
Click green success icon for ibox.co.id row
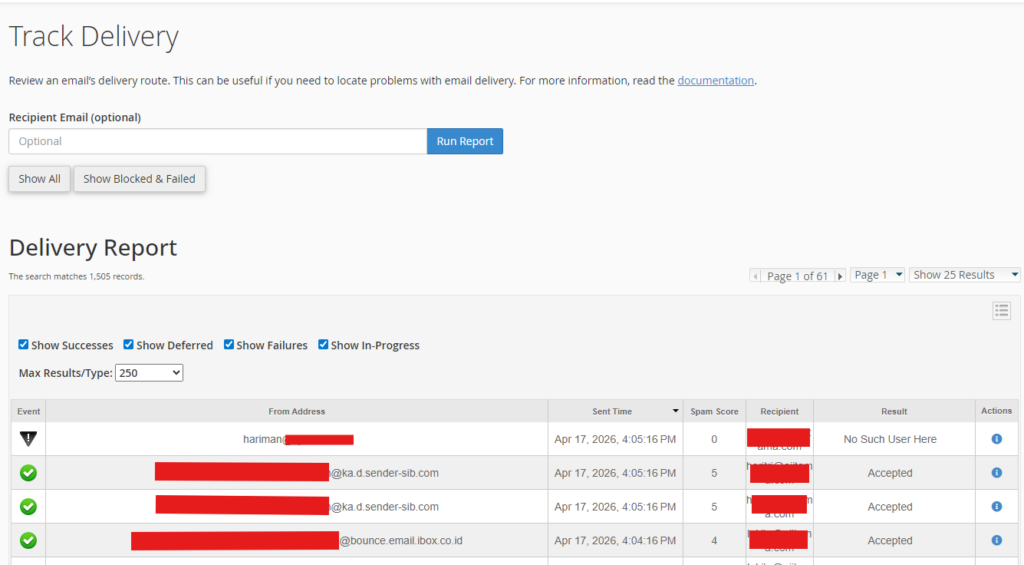[x=28, y=540]
